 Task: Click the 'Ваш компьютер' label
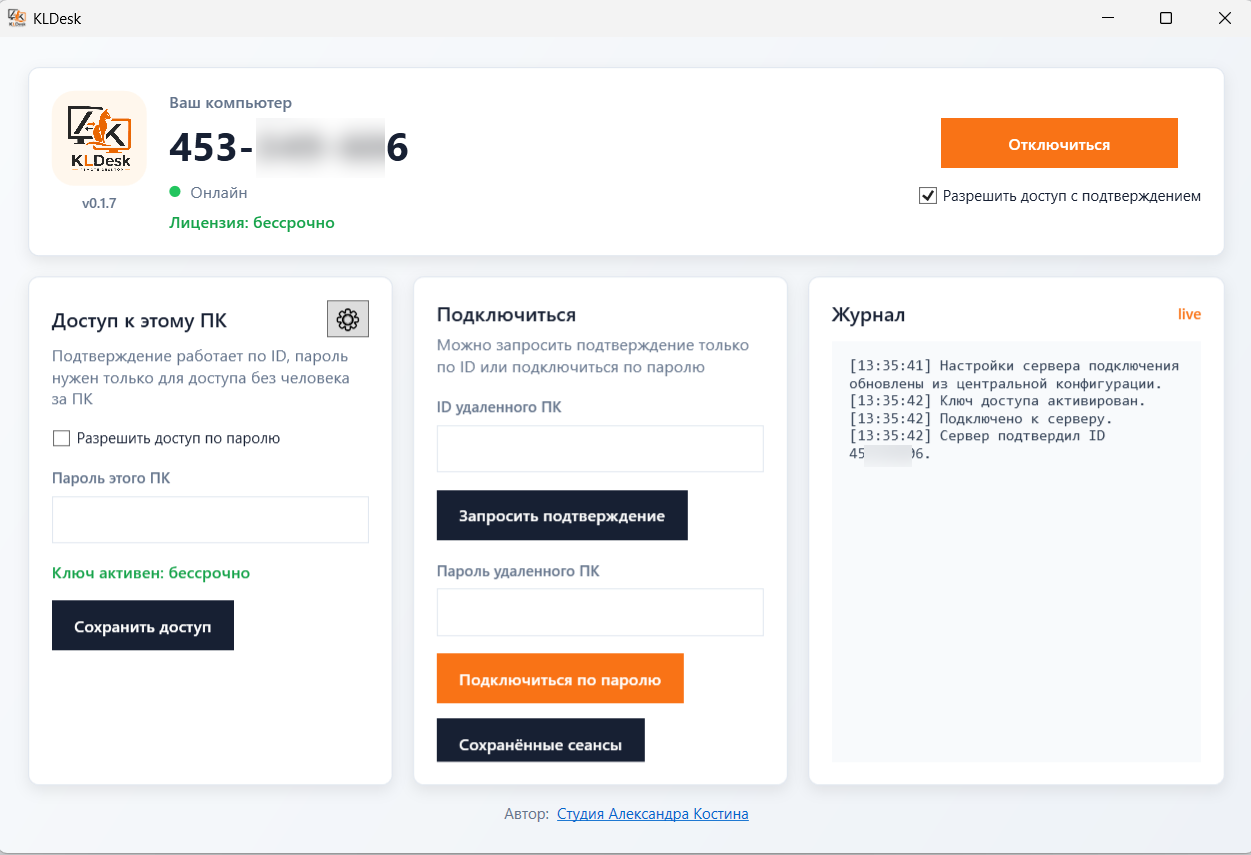coord(230,103)
